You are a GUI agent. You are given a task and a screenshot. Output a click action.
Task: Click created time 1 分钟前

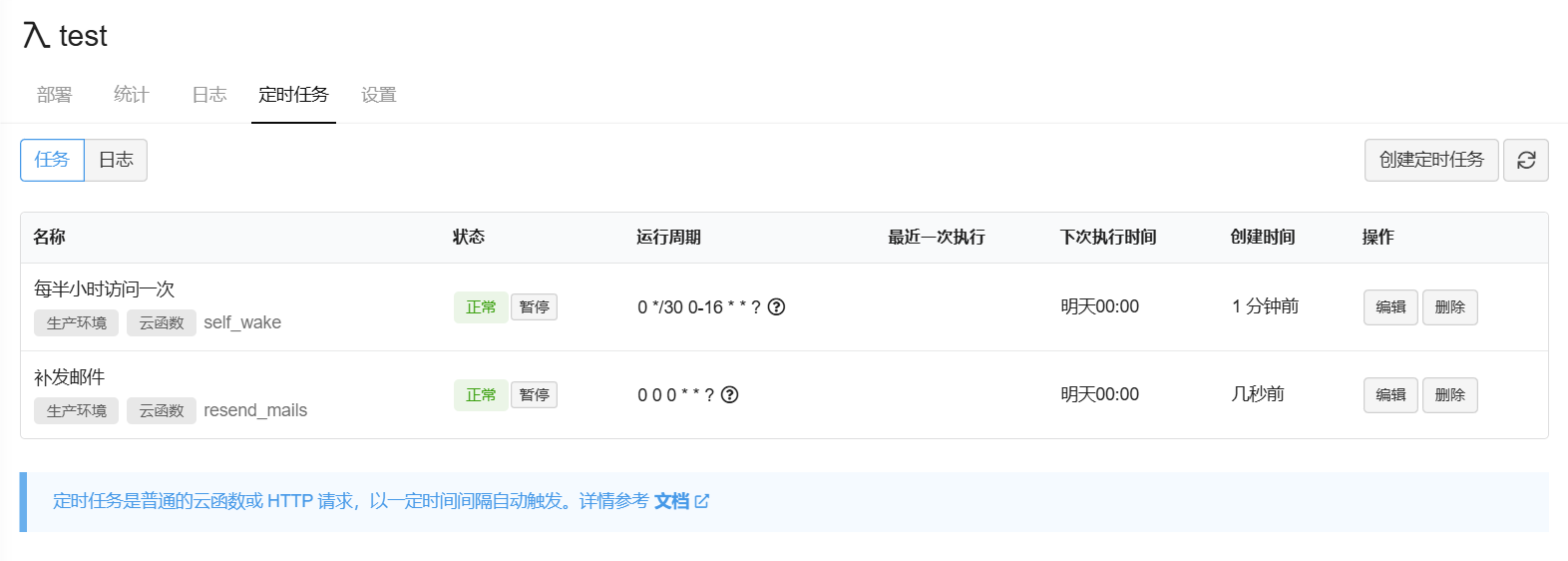point(1265,306)
